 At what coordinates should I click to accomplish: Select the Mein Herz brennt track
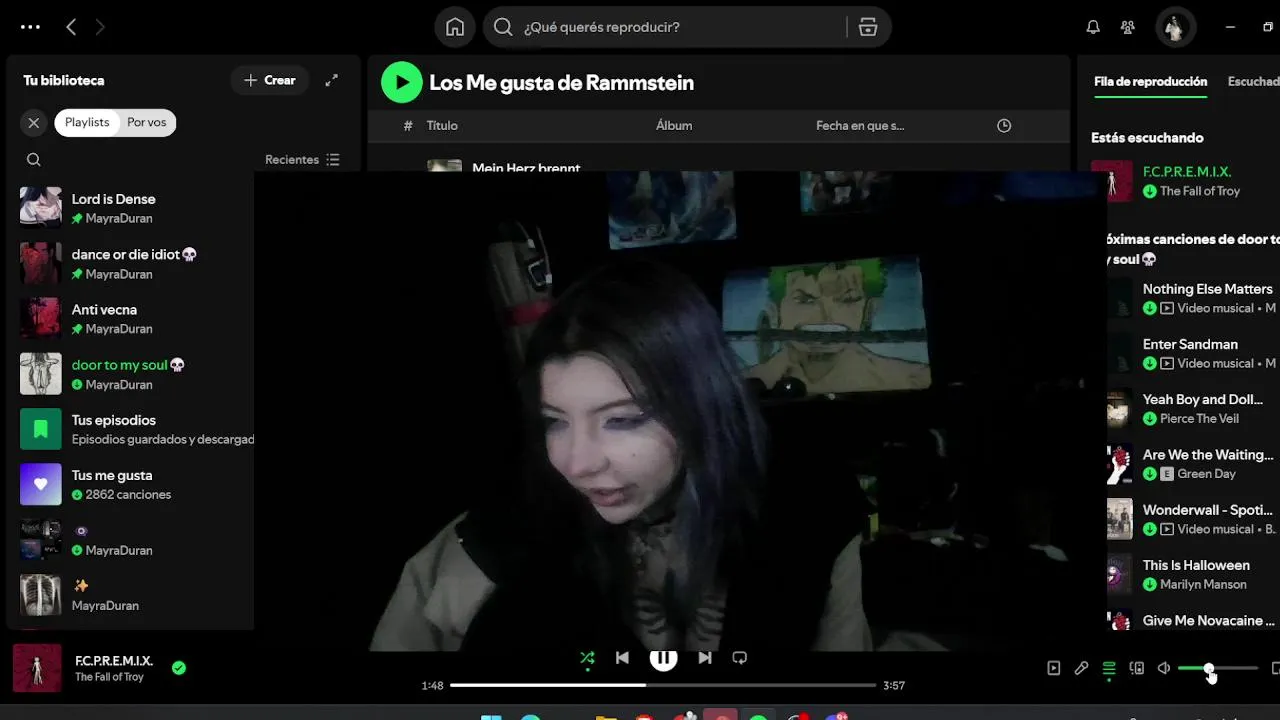[x=527, y=167]
